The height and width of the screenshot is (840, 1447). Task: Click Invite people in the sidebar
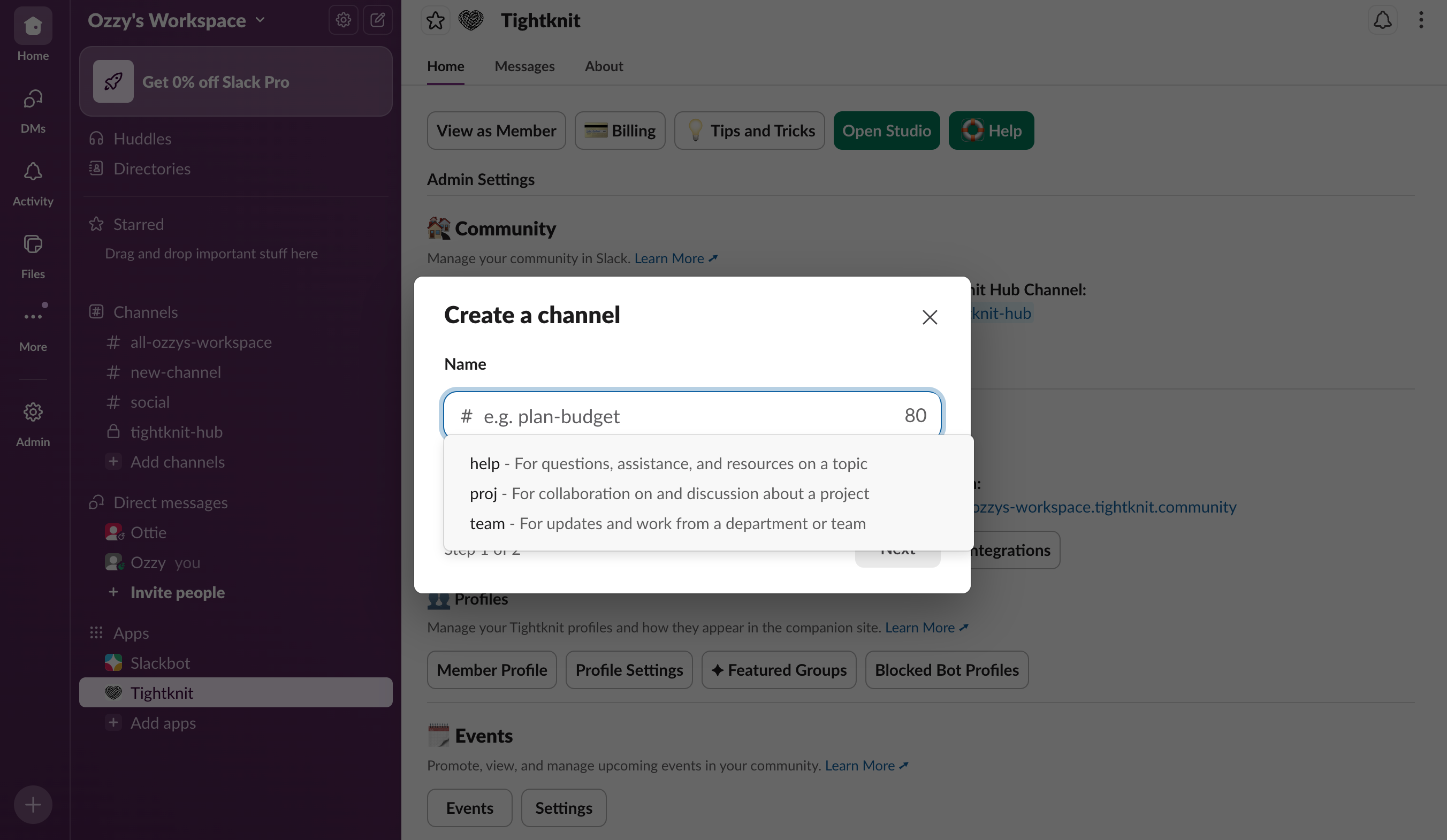(235, 592)
